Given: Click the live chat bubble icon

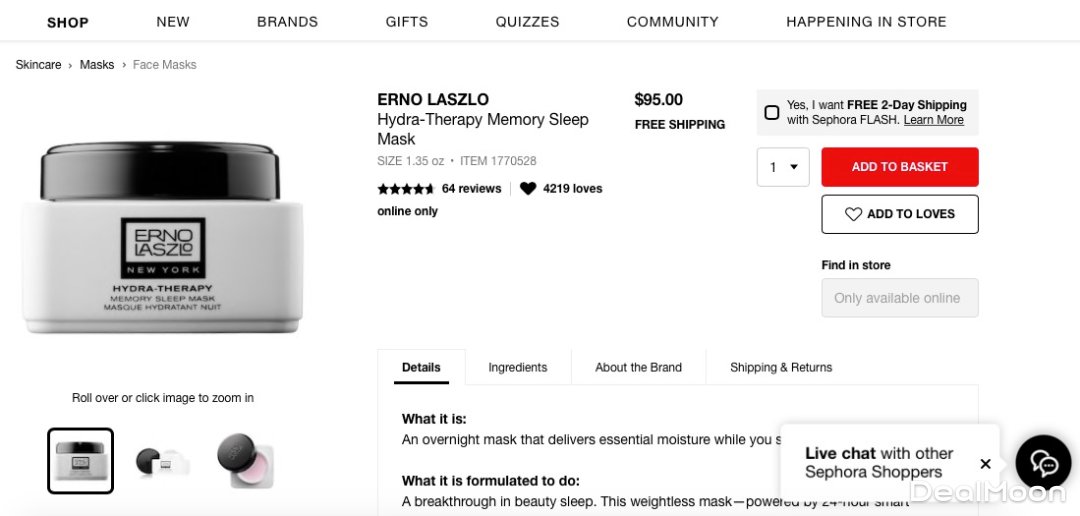Looking at the screenshot, I should pyautogui.click(x=1043, y=463).
